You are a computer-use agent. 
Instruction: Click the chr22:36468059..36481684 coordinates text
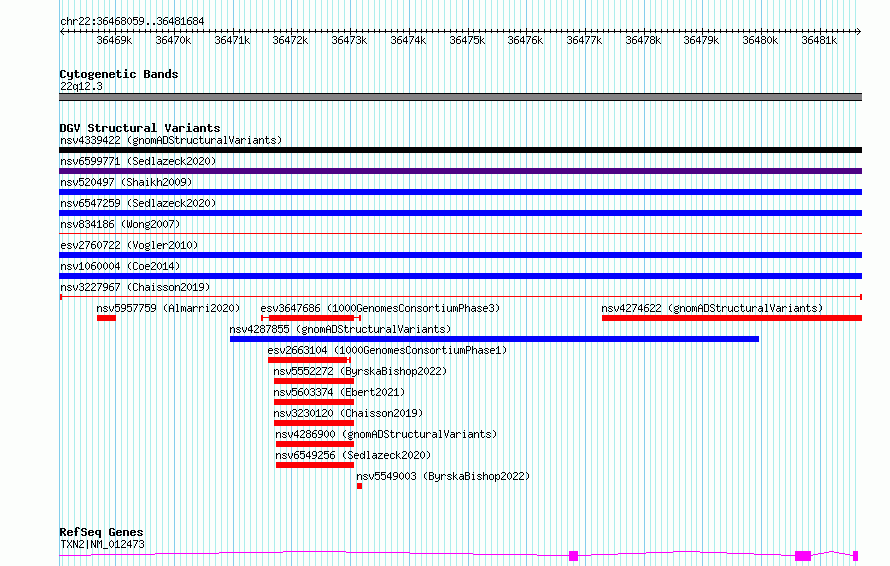(x=132, y=21)
